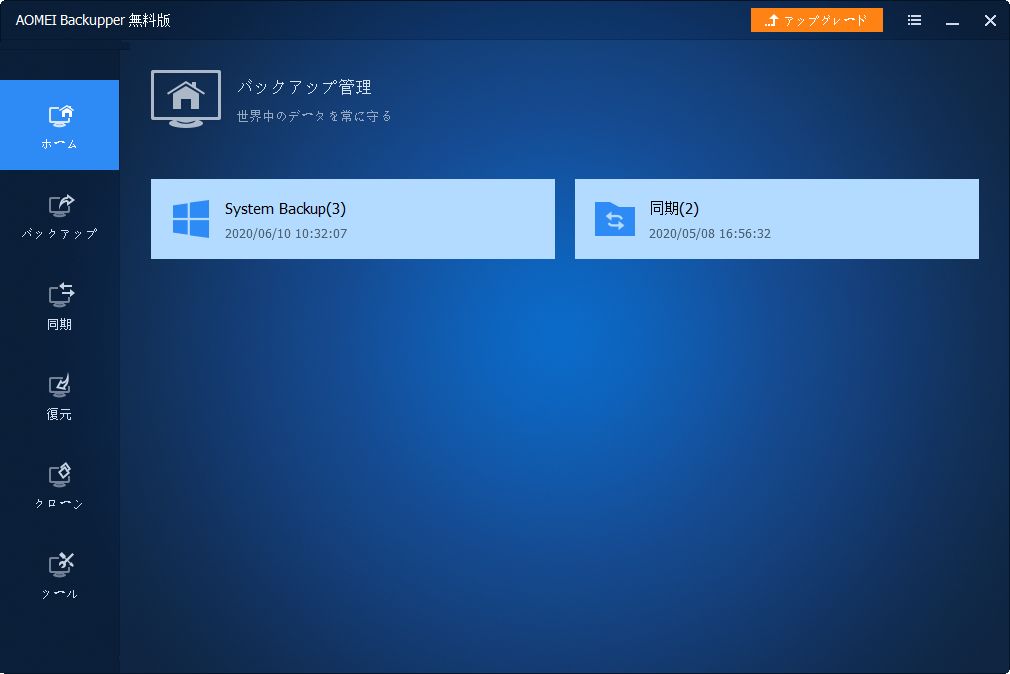The height and width of the screenshot is (674, 1010).
Task: Click the AOMEI Backupper 無料版 title text
Action: point(93,20)
